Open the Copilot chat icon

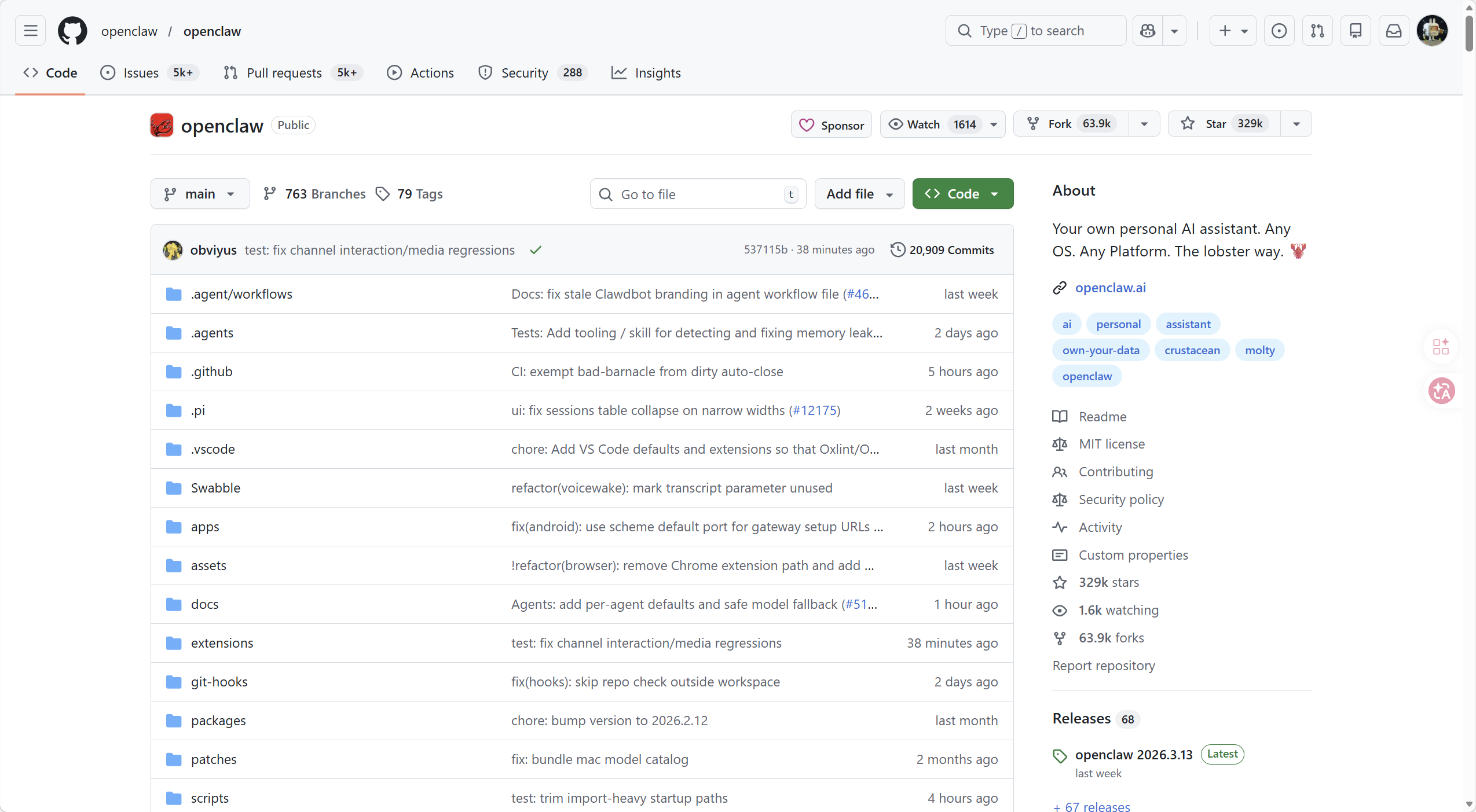[x=1147, y=31]
